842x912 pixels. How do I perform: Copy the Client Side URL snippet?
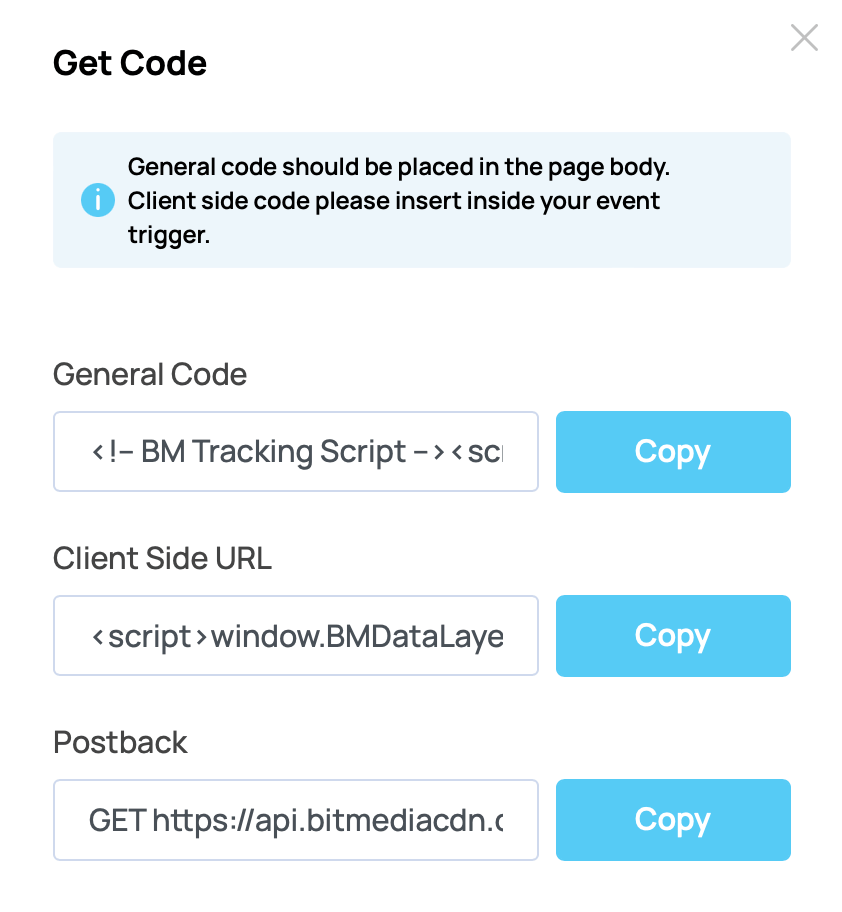[672, 636]
